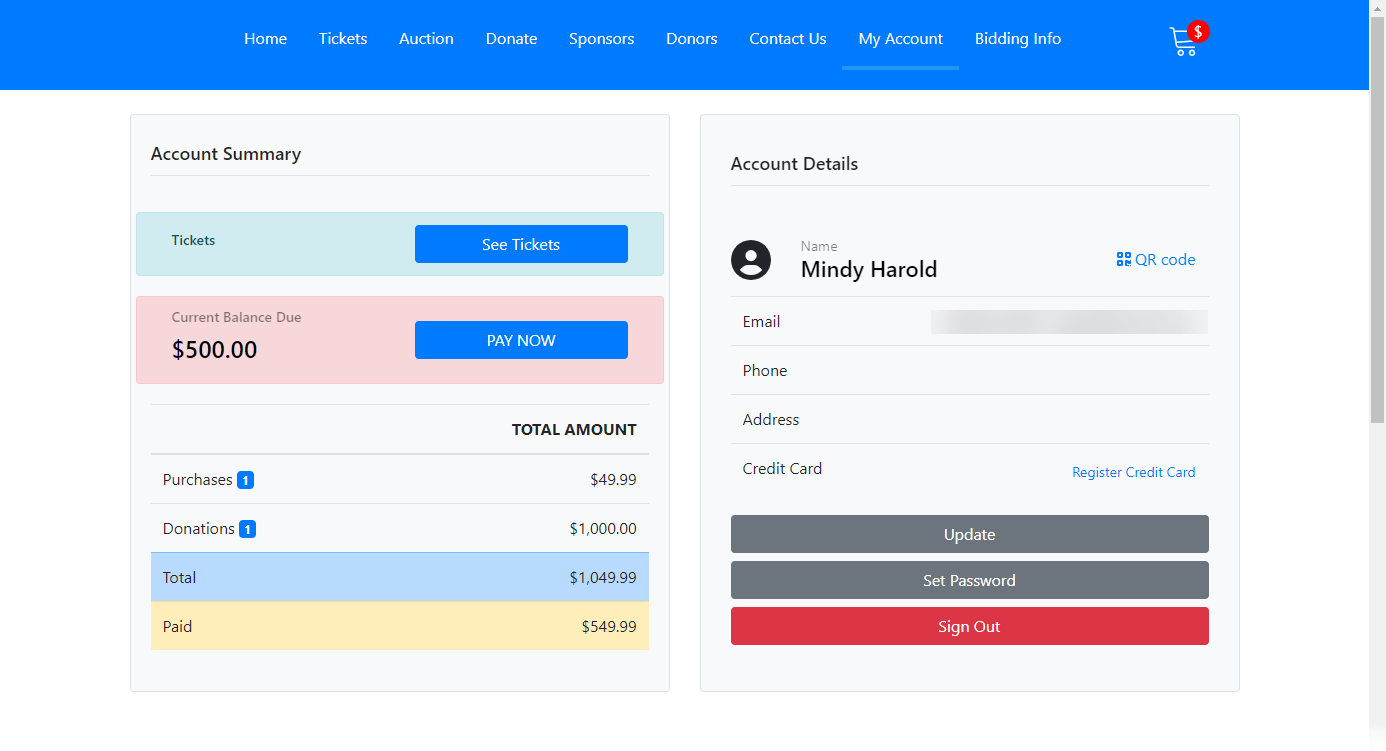Navigate to the Auction page

pyautogui.click(x=426, y=39)
